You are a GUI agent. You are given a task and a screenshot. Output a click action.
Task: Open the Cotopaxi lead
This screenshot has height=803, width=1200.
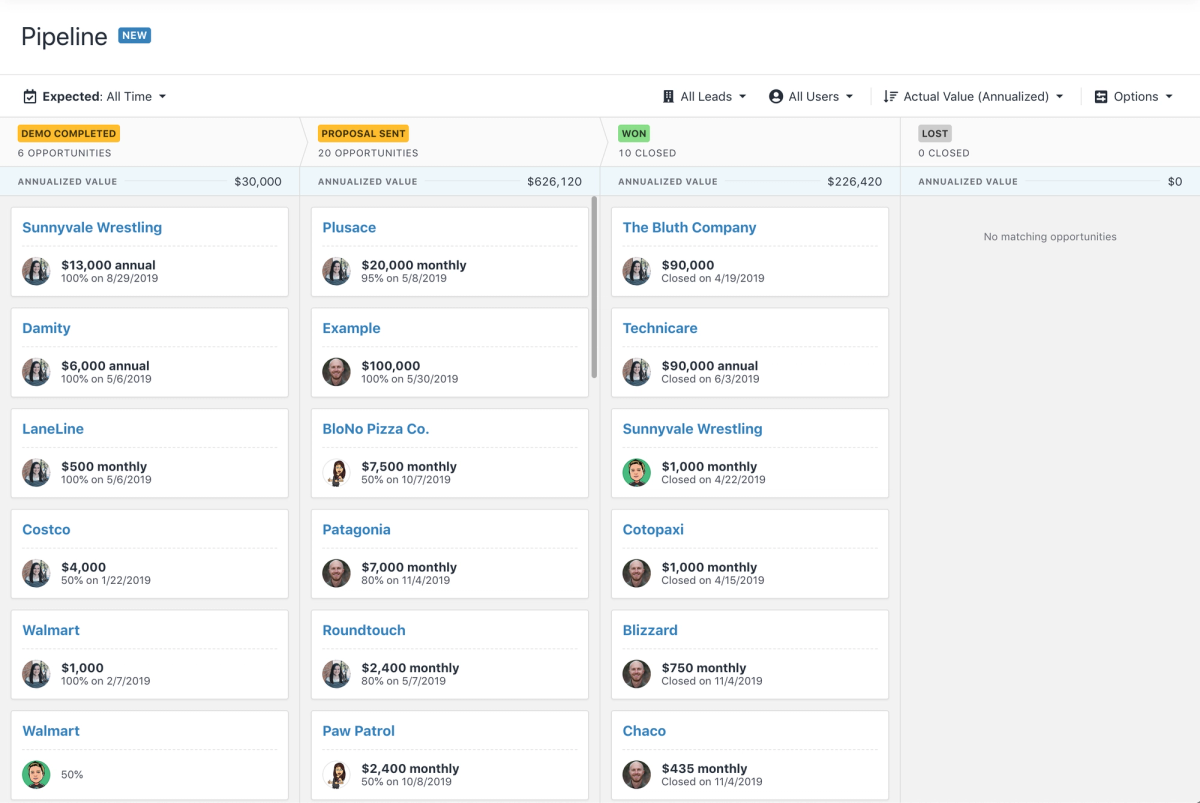[x=653, y=529]
